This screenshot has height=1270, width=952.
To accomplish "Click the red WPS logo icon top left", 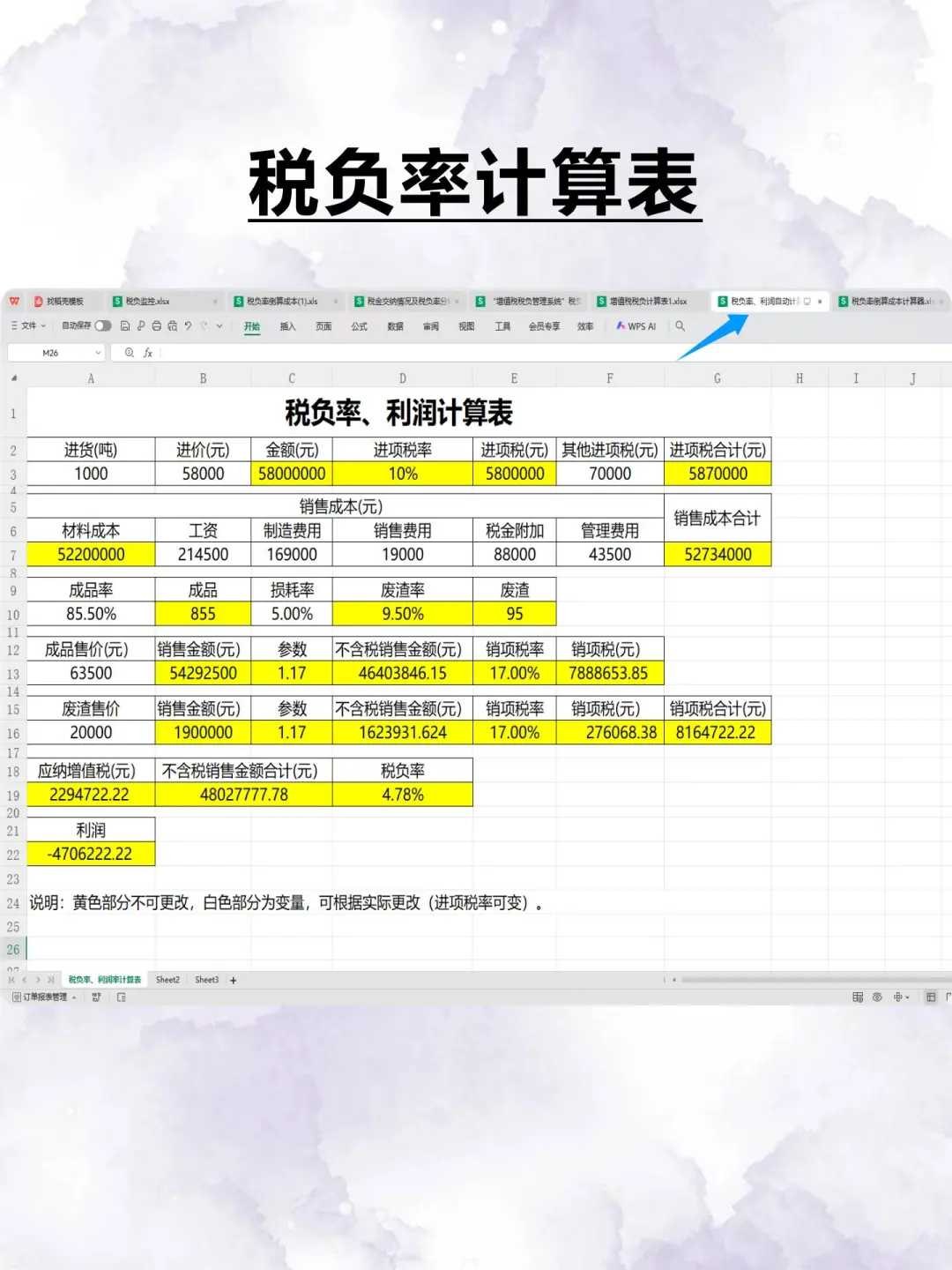I will 12,300.
